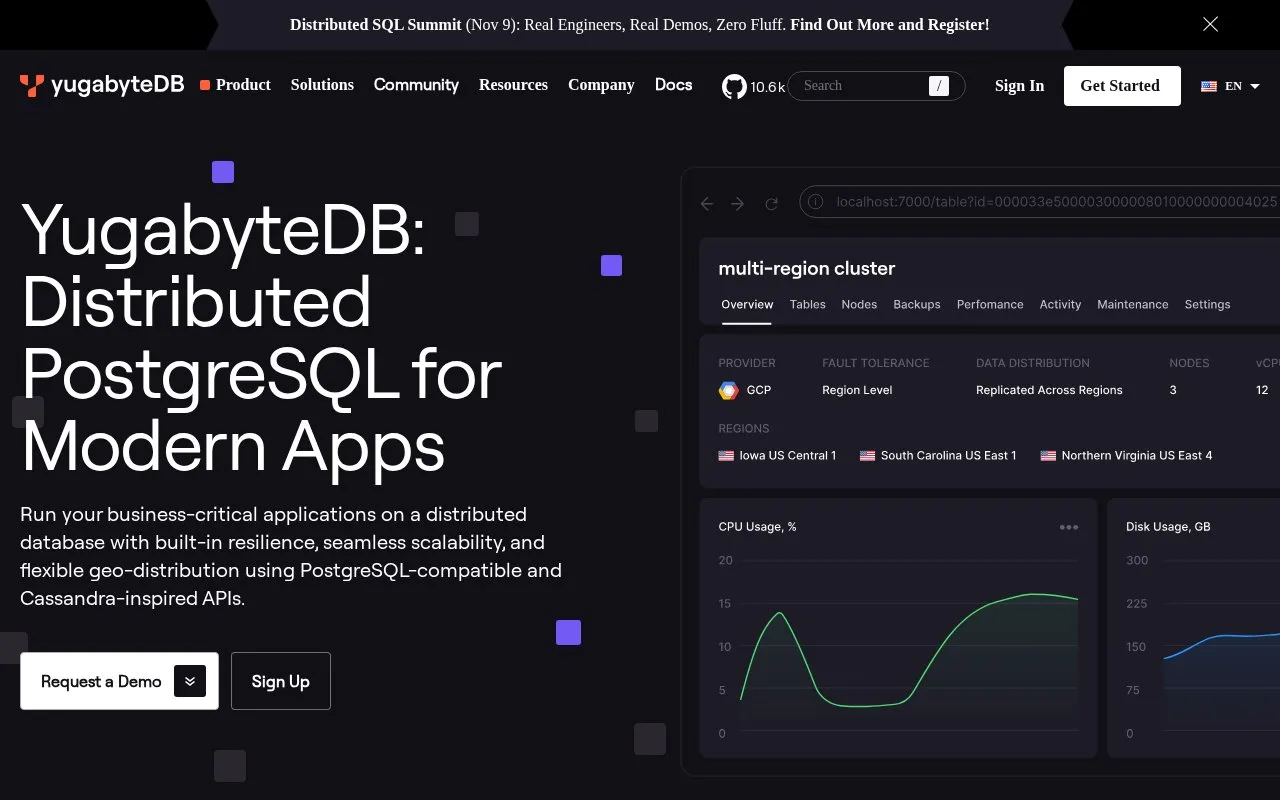Click Replicated Across Regions text

(x=1049, y=390)
